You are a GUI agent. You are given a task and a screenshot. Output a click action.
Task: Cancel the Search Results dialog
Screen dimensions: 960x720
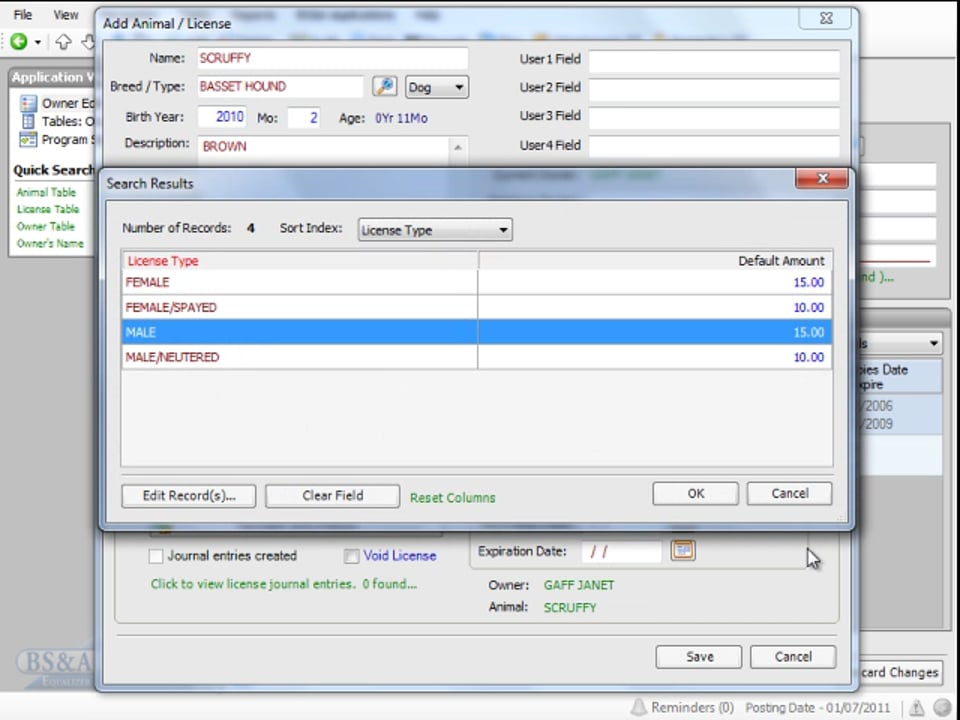[789, 493]
